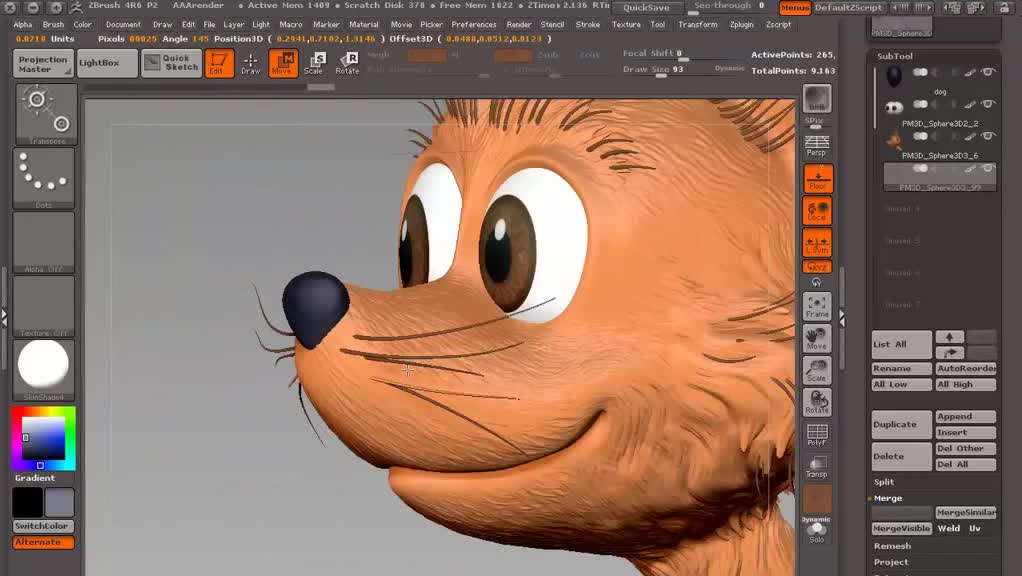Screen dimensions: 1022x576
Task: Open the Zplugin menu
Action: pos(742,24)
